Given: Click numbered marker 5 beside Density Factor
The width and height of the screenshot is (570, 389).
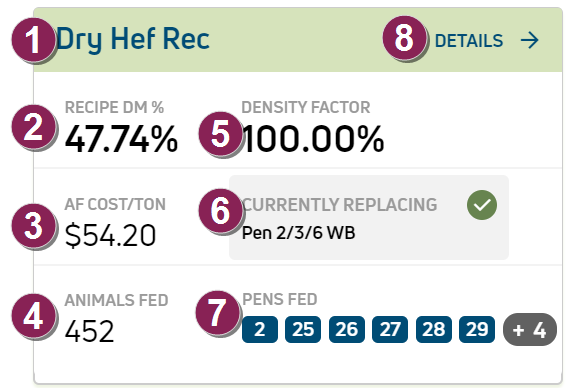Looking at the screenshot, I should pyautogui.click(x=220, y=133).
